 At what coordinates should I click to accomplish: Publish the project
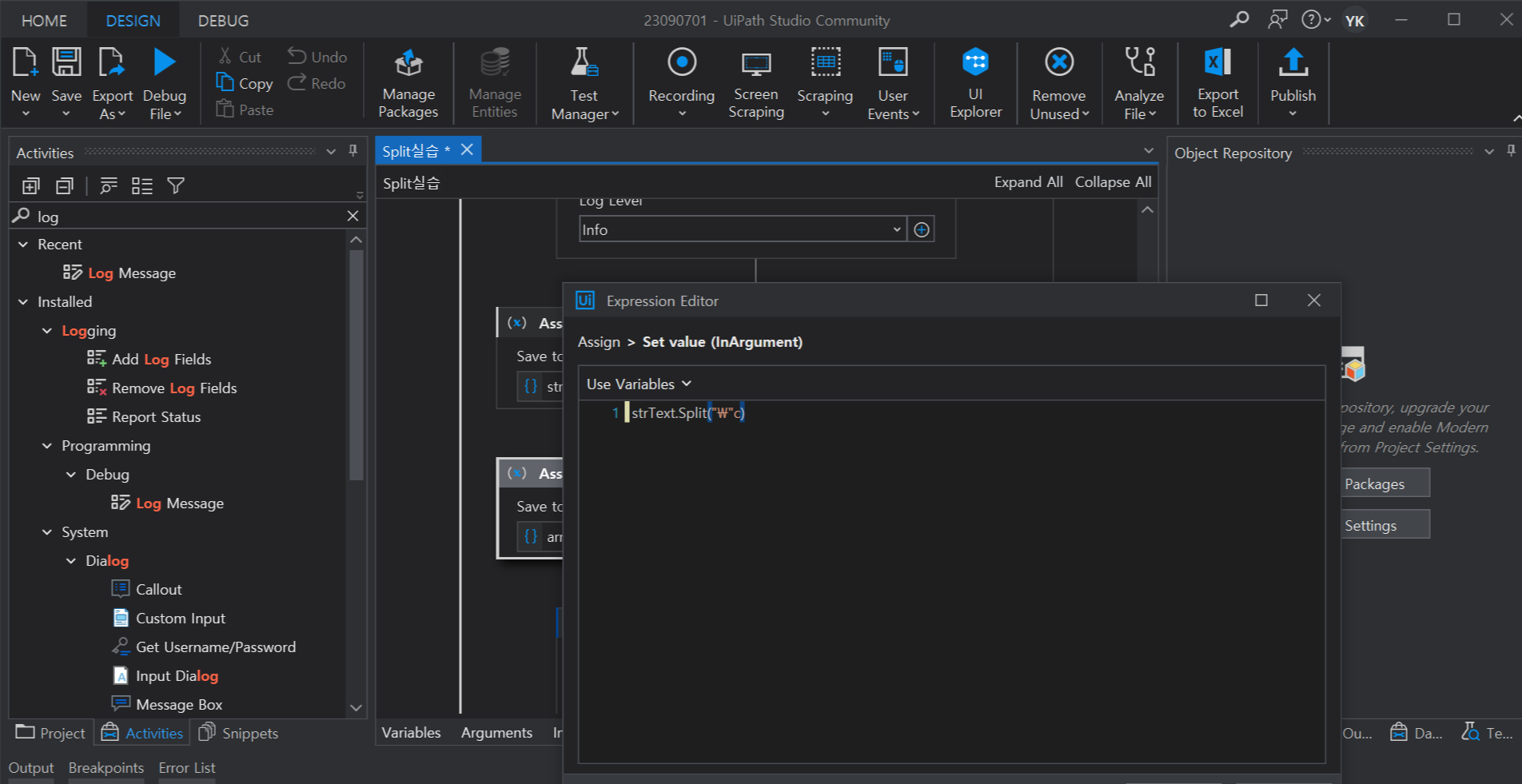[1293, 83]
